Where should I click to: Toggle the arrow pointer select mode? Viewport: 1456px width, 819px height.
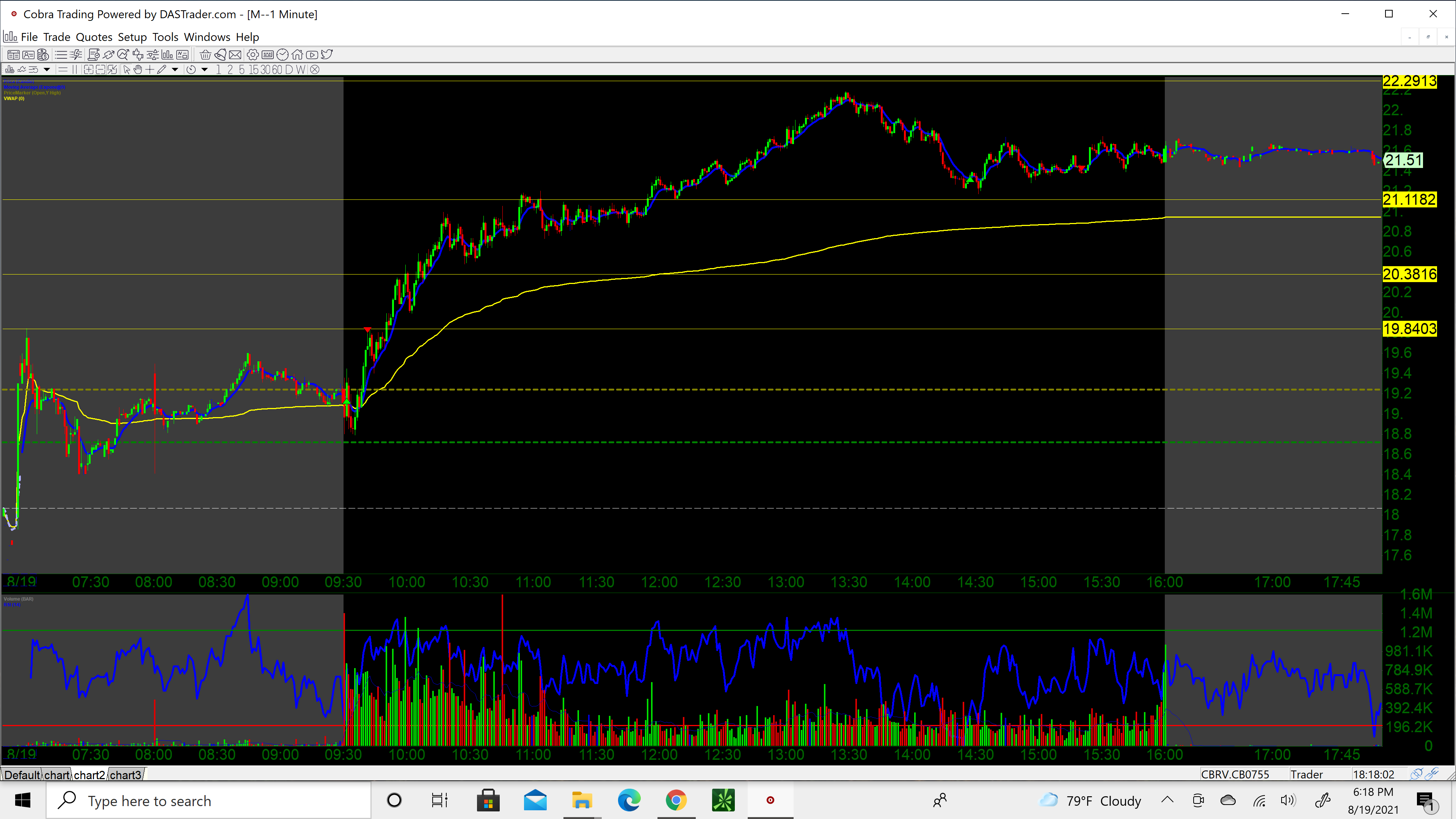point(127,69)
